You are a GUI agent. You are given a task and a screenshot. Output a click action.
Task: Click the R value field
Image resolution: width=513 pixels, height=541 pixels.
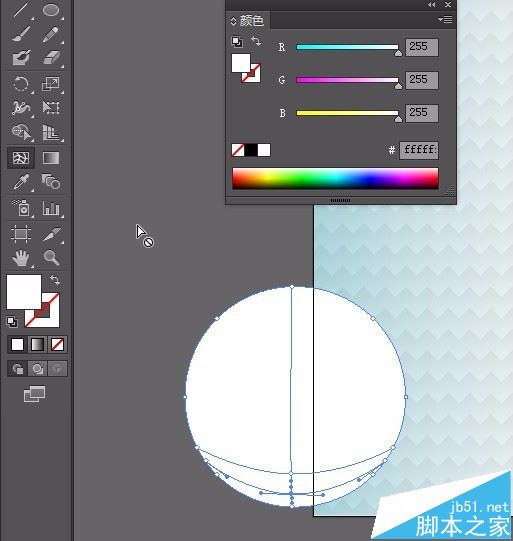[x=422, y=47]
